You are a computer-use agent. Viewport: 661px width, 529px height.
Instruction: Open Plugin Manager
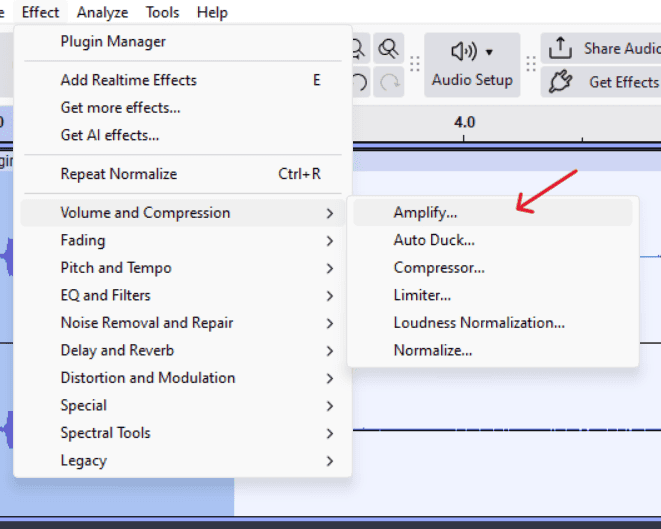pos(183,41)
